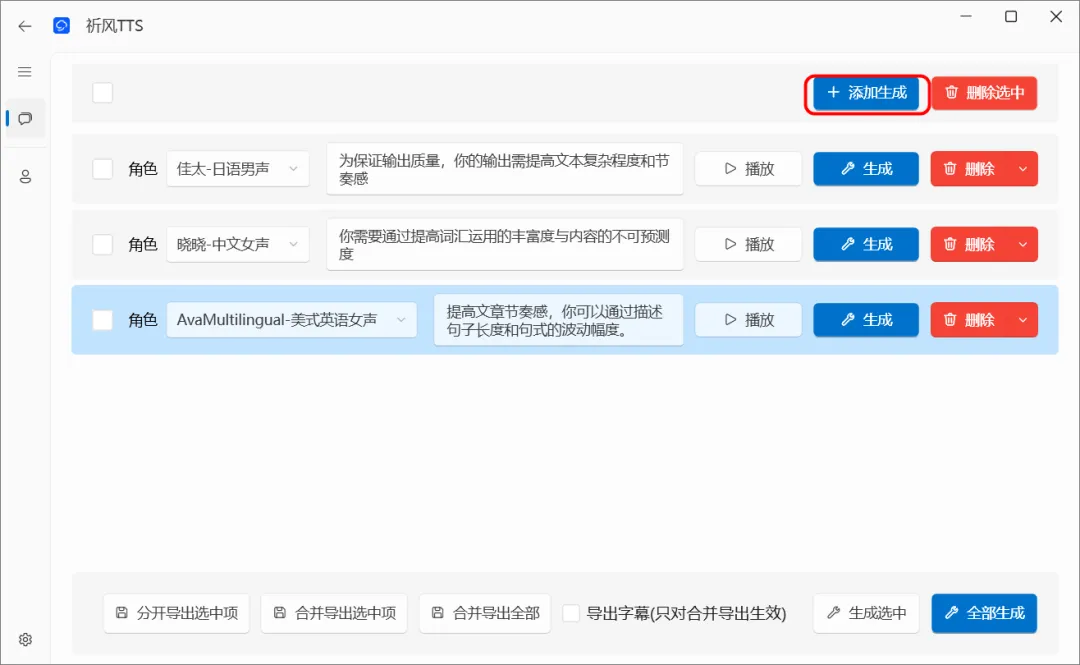Viewport: 1080px width, 665px height.
Task: Edit text field starting 为保证输出质量
Action: (505, 169)
